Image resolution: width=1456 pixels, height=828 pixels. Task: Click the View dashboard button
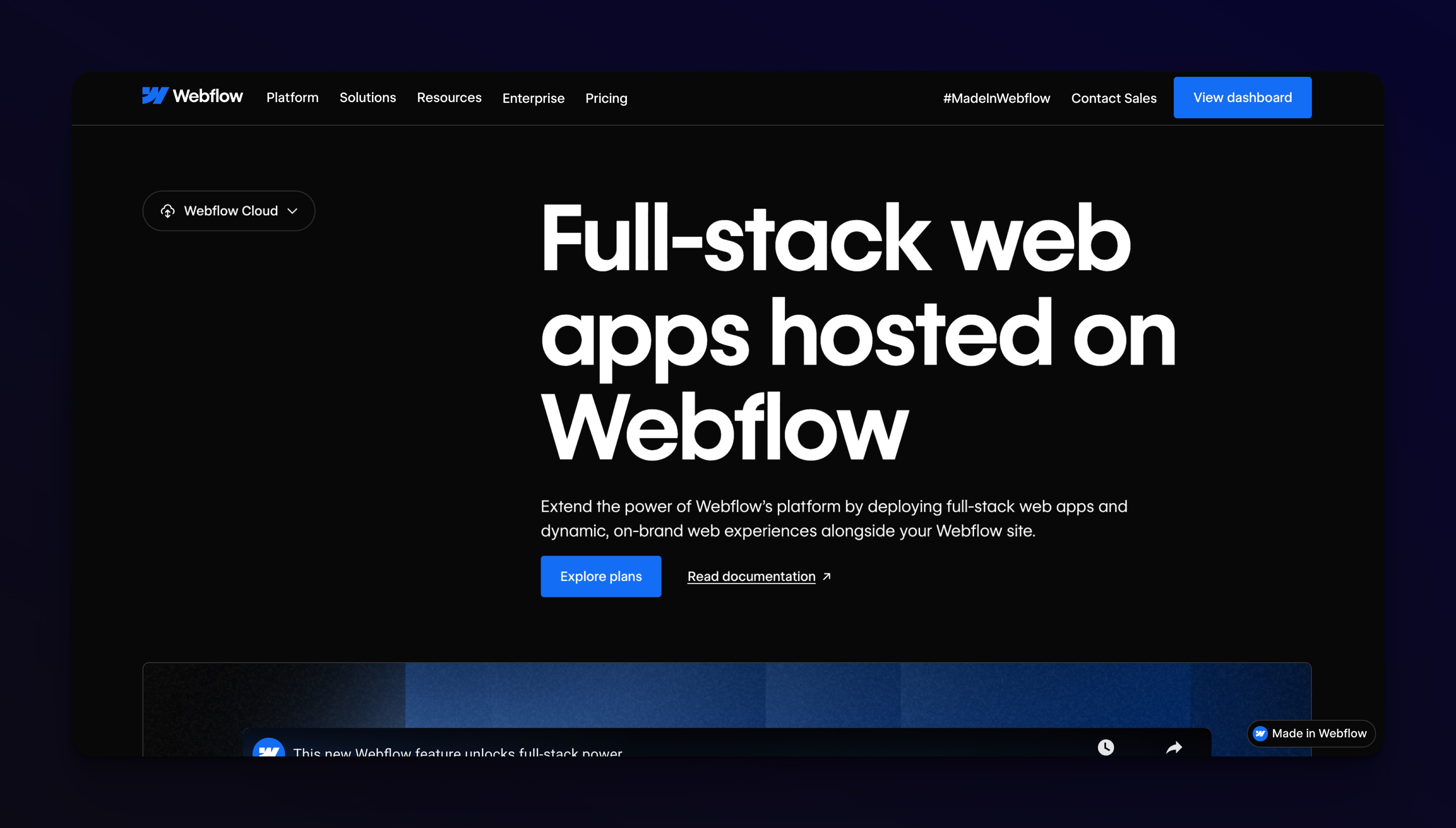pyautogui.click(x=1242, y=97)
